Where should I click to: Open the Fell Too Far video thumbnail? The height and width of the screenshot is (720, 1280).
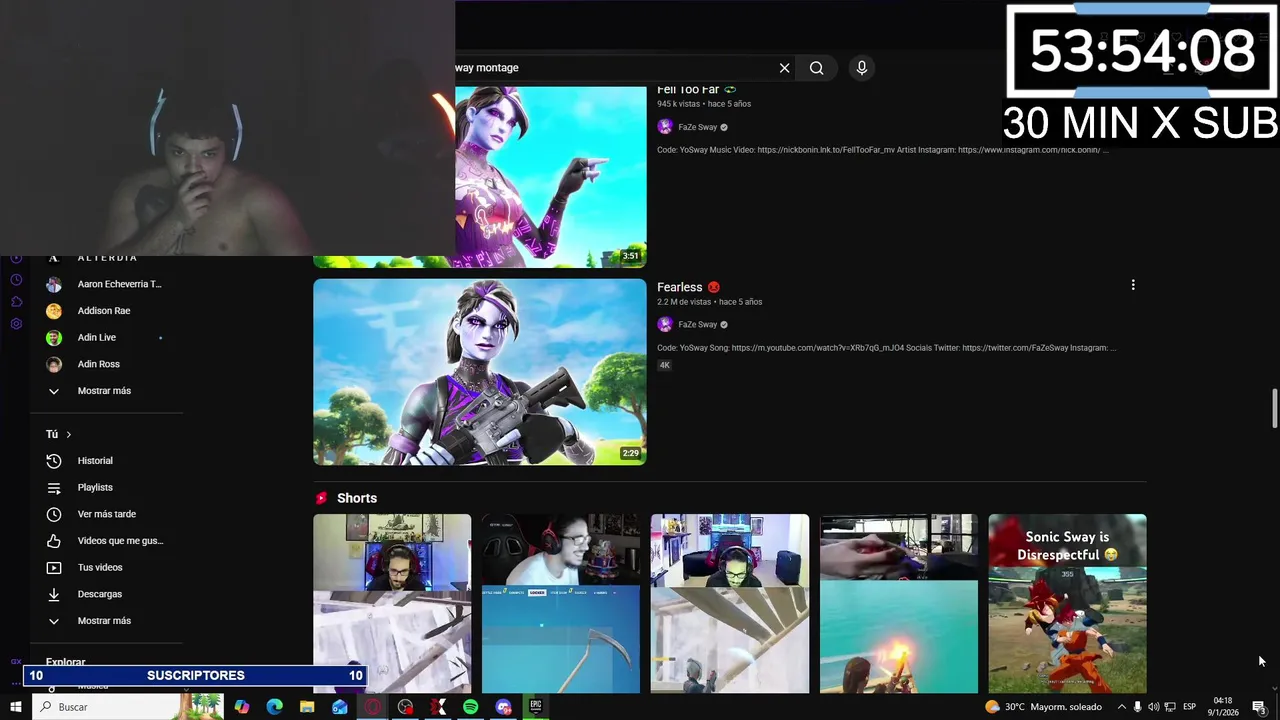551,177
